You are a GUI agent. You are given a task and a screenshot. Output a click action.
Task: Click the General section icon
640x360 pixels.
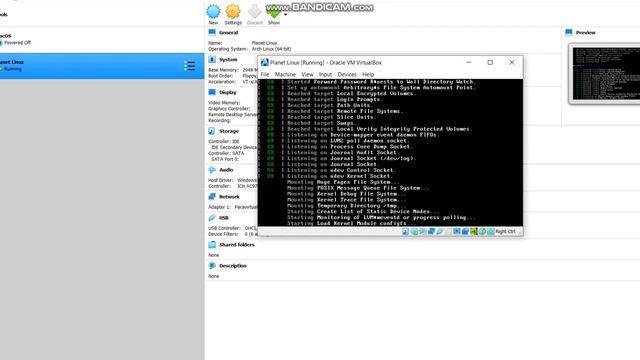coord(212,32)
